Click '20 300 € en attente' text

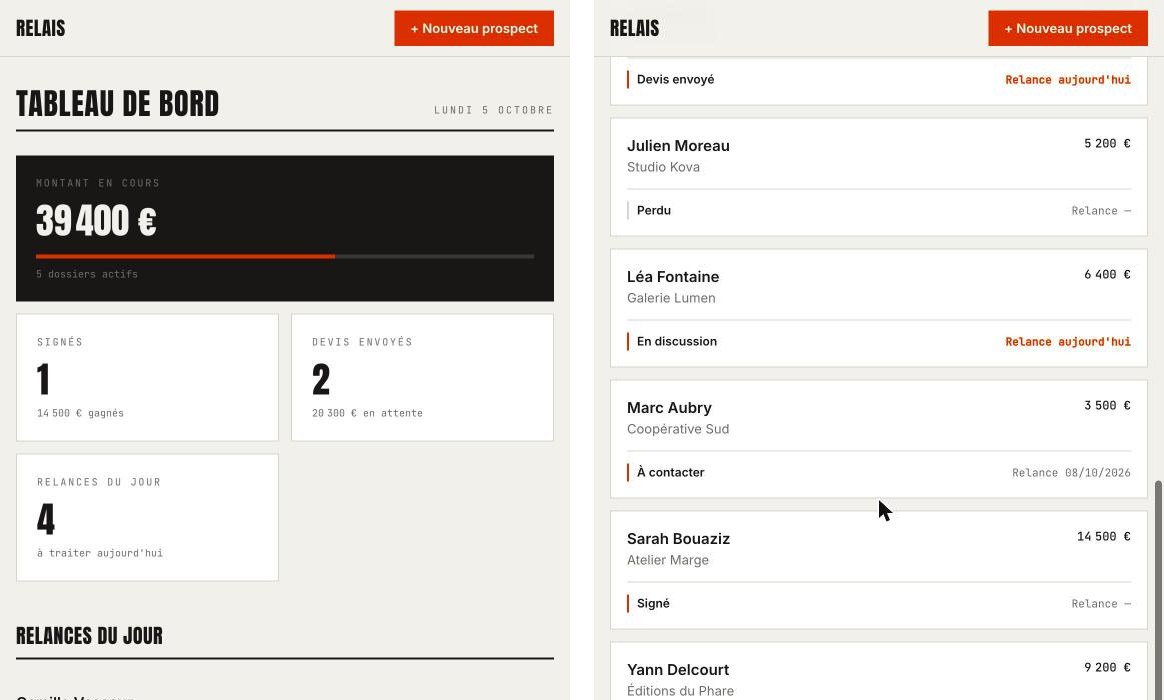(x=367, y=413)
